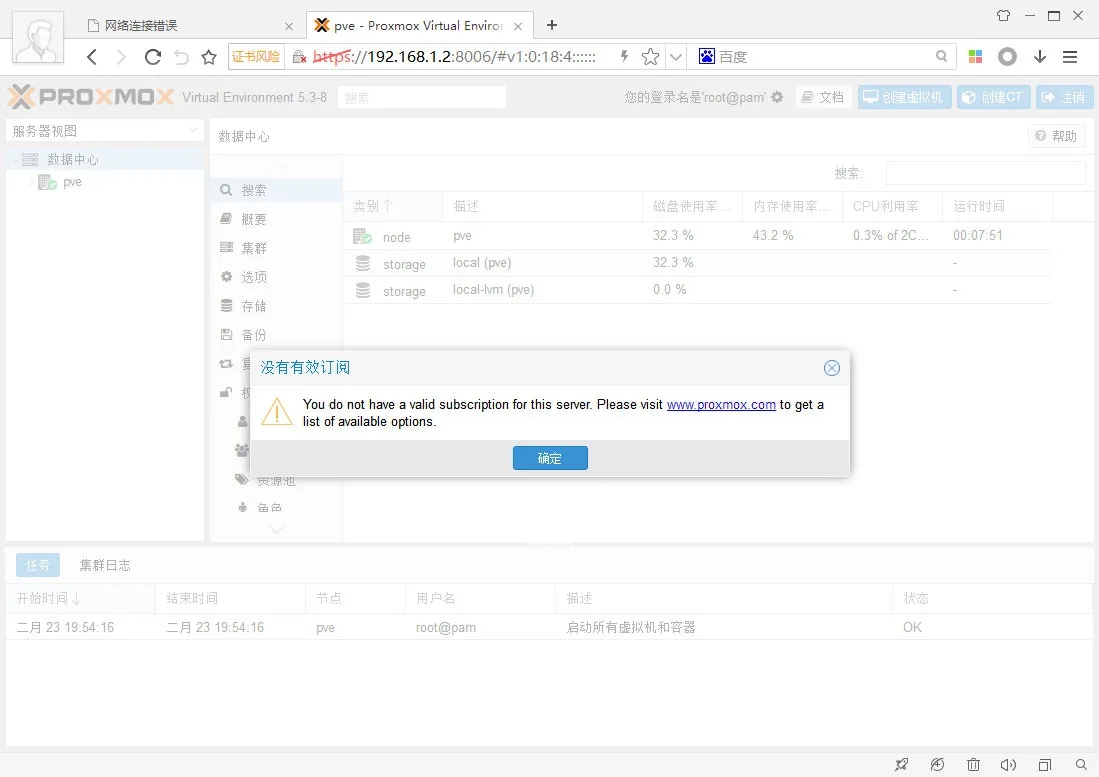Select the node pve row
The height and width of the screenshot is (777, 1099).
697,236
